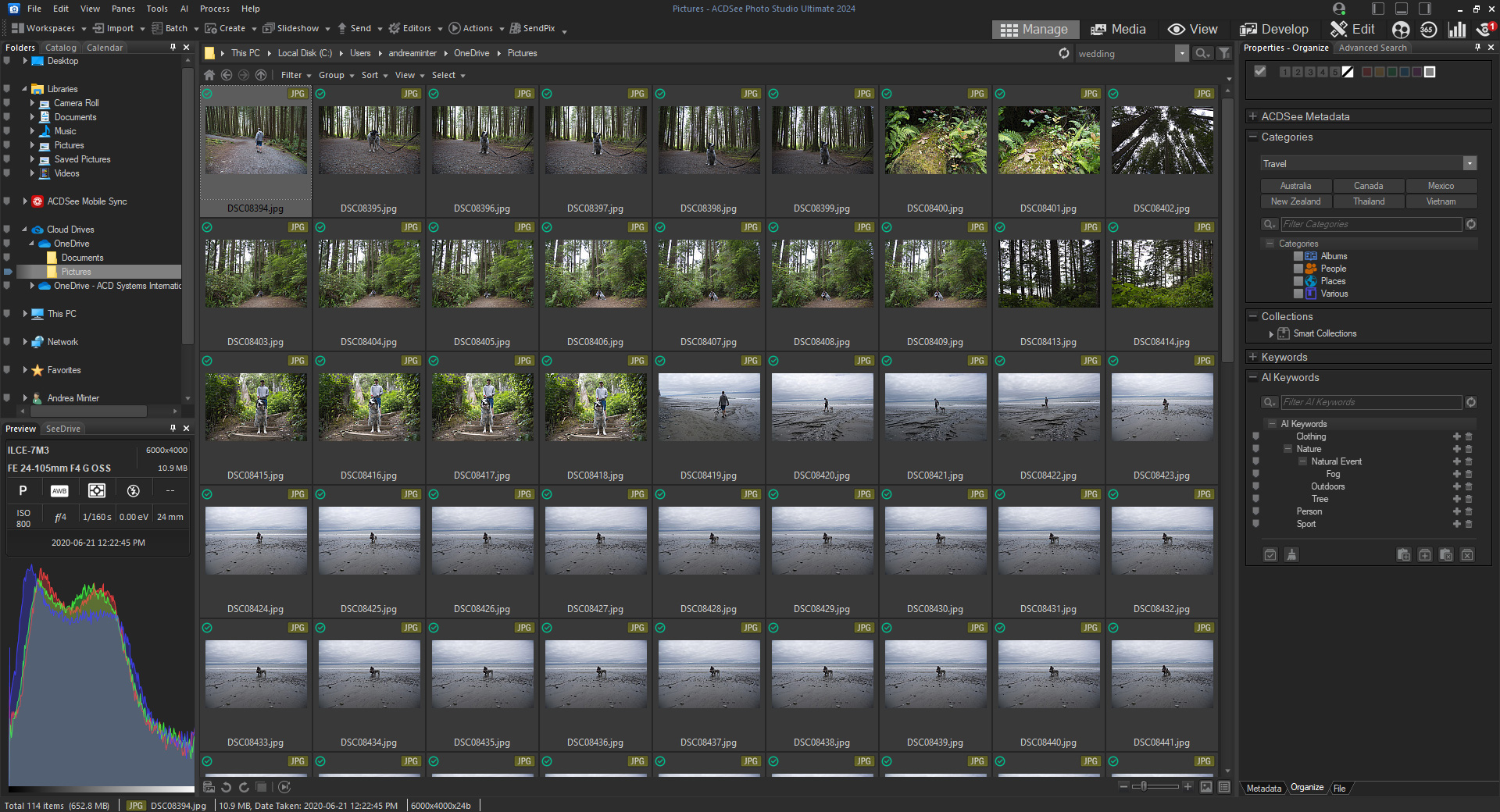This screenshot has width=1500, height=812.
Task: Switch to Develop mode
Action: coord(1274,30)
